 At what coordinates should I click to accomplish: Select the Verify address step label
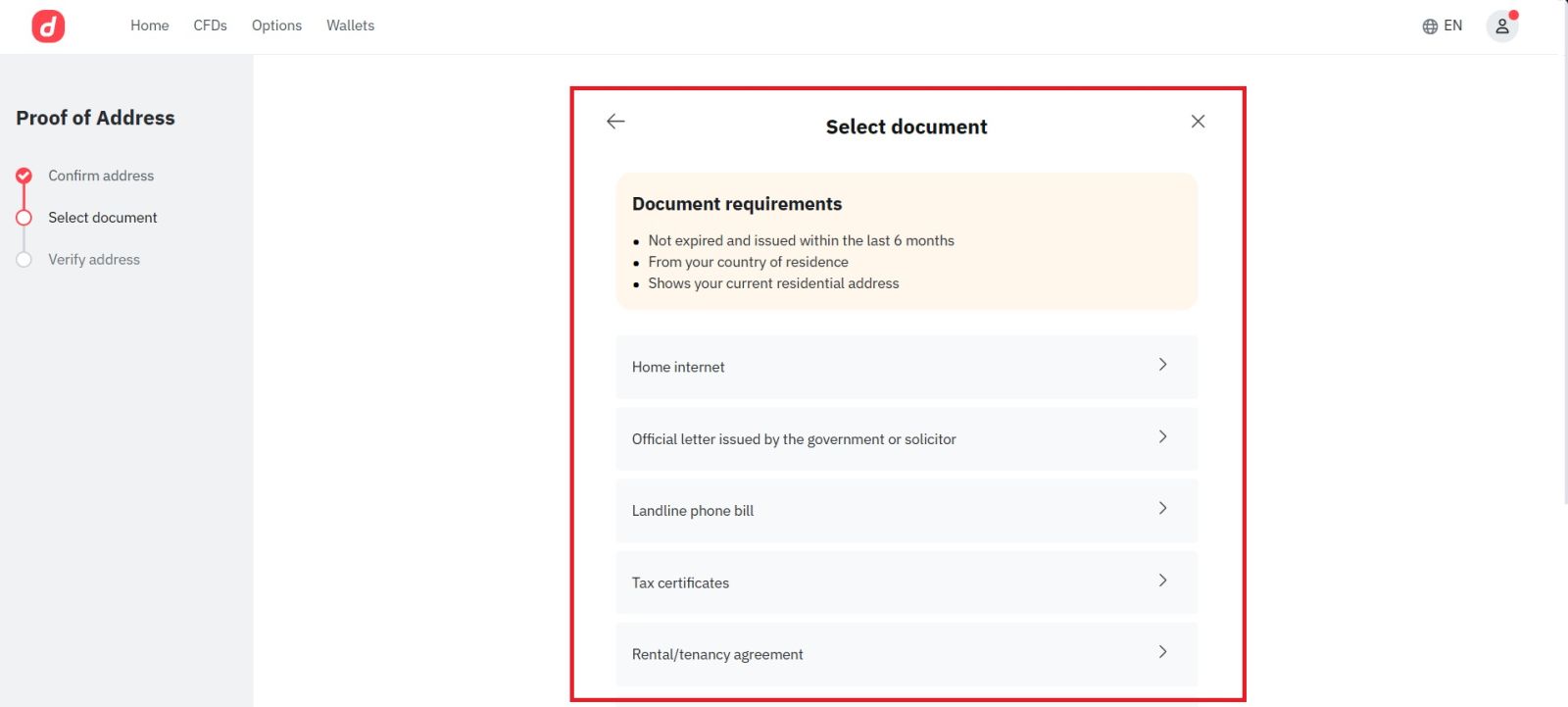(94, 260)
